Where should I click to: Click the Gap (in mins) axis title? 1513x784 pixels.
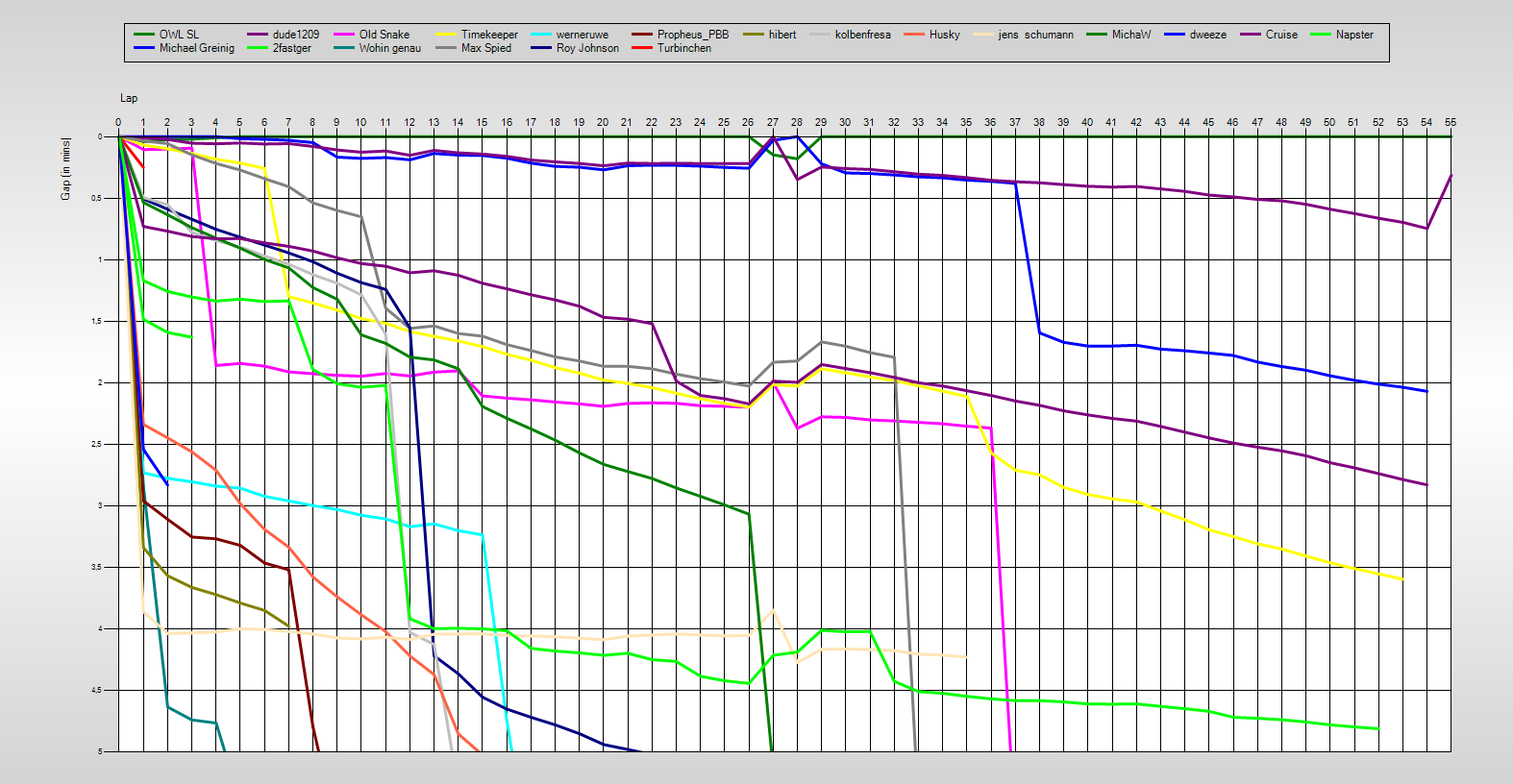click(65, 169)
